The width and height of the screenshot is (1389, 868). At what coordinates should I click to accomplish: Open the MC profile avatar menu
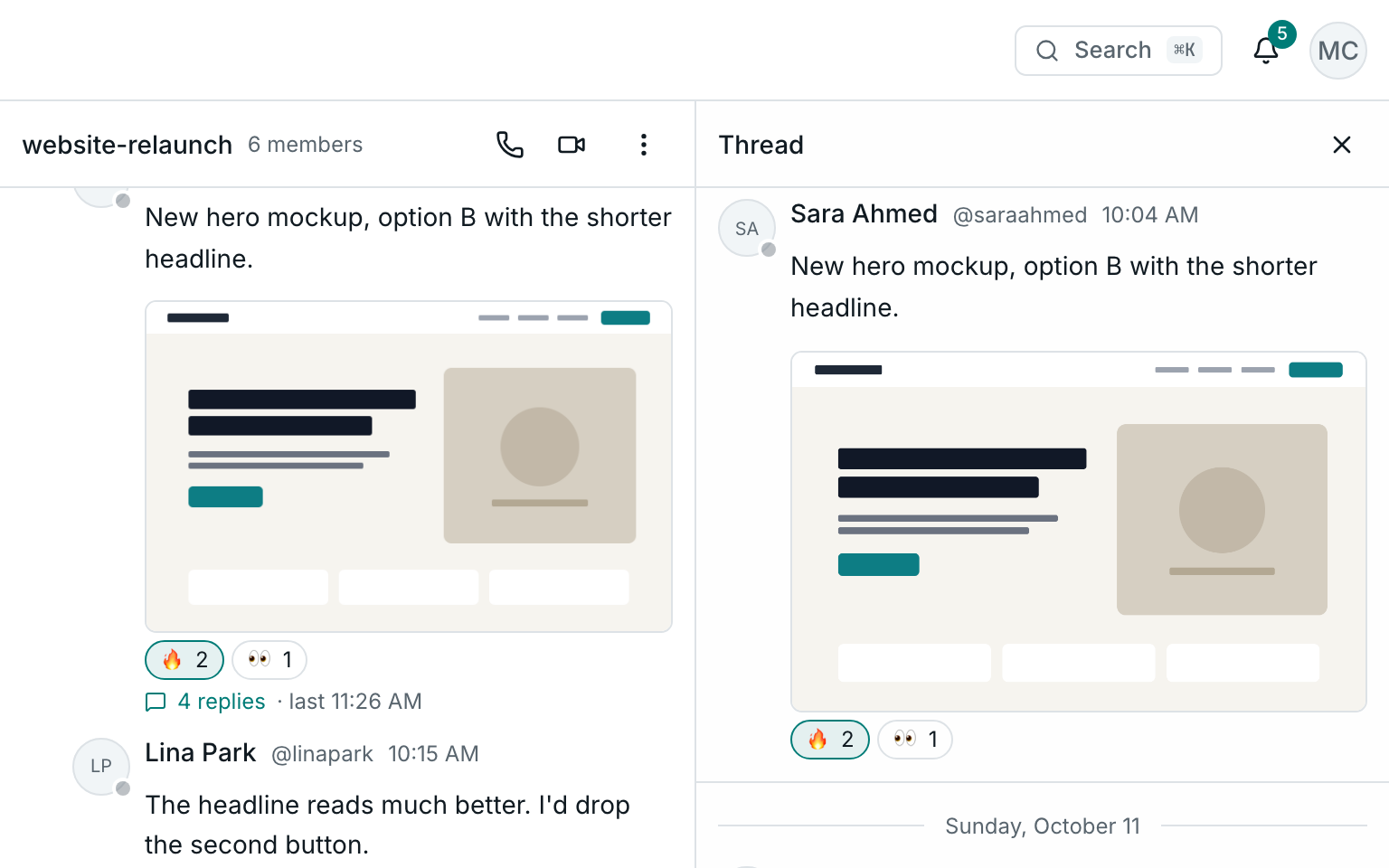[1338, 51]
